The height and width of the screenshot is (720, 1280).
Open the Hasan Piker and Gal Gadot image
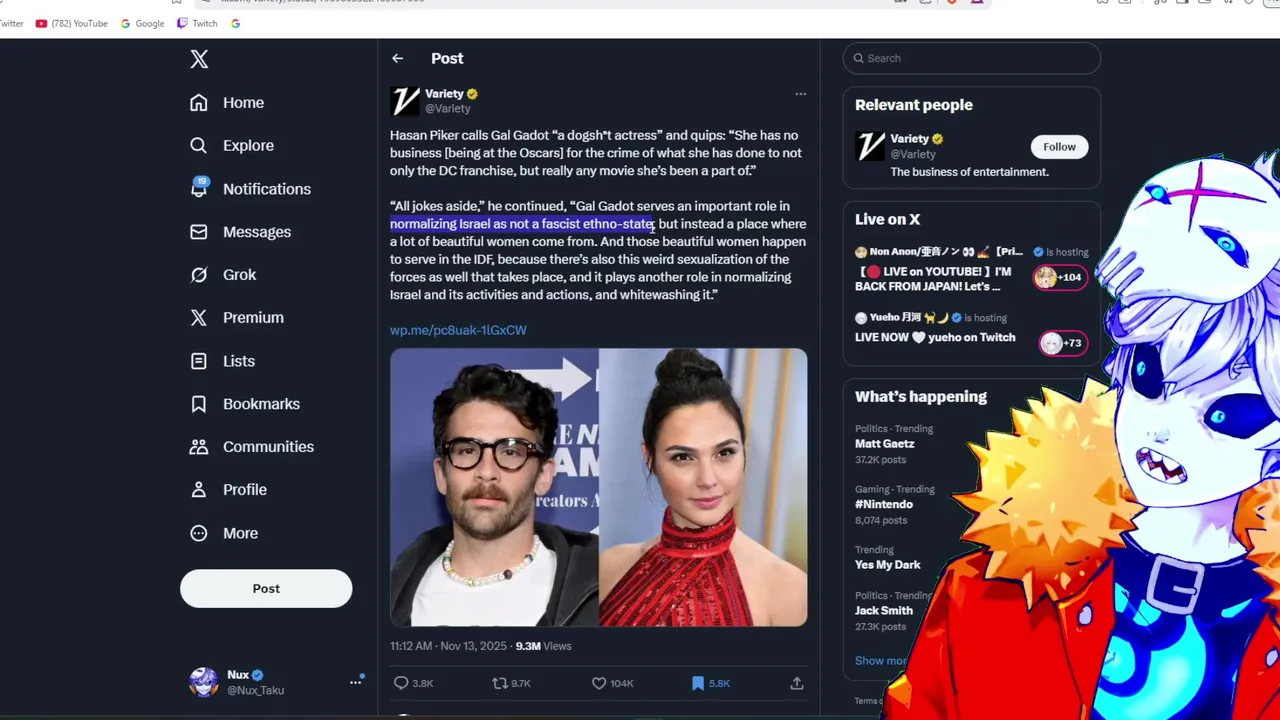[x=598, y=487]
